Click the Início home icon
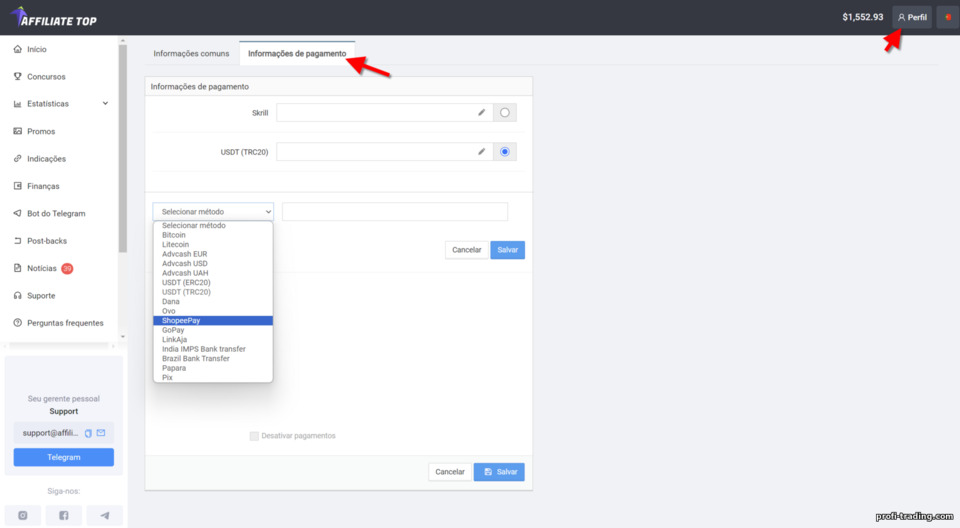Screen dimensions: 960x528 [17, 49]
